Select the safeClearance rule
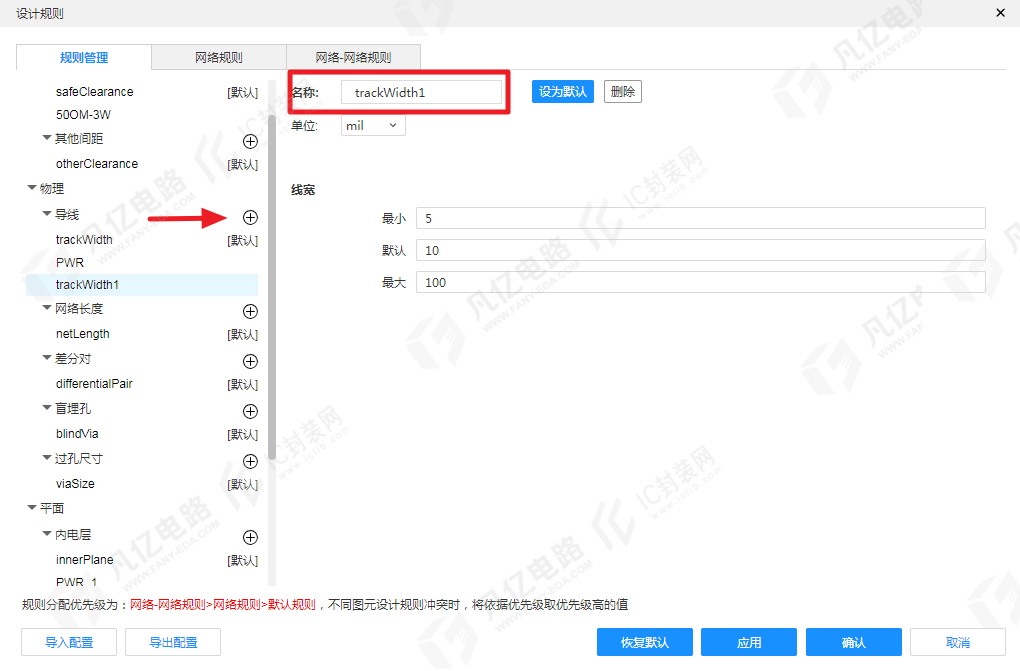Viewport: 1020px width, 671px height. tap(94, 92)
